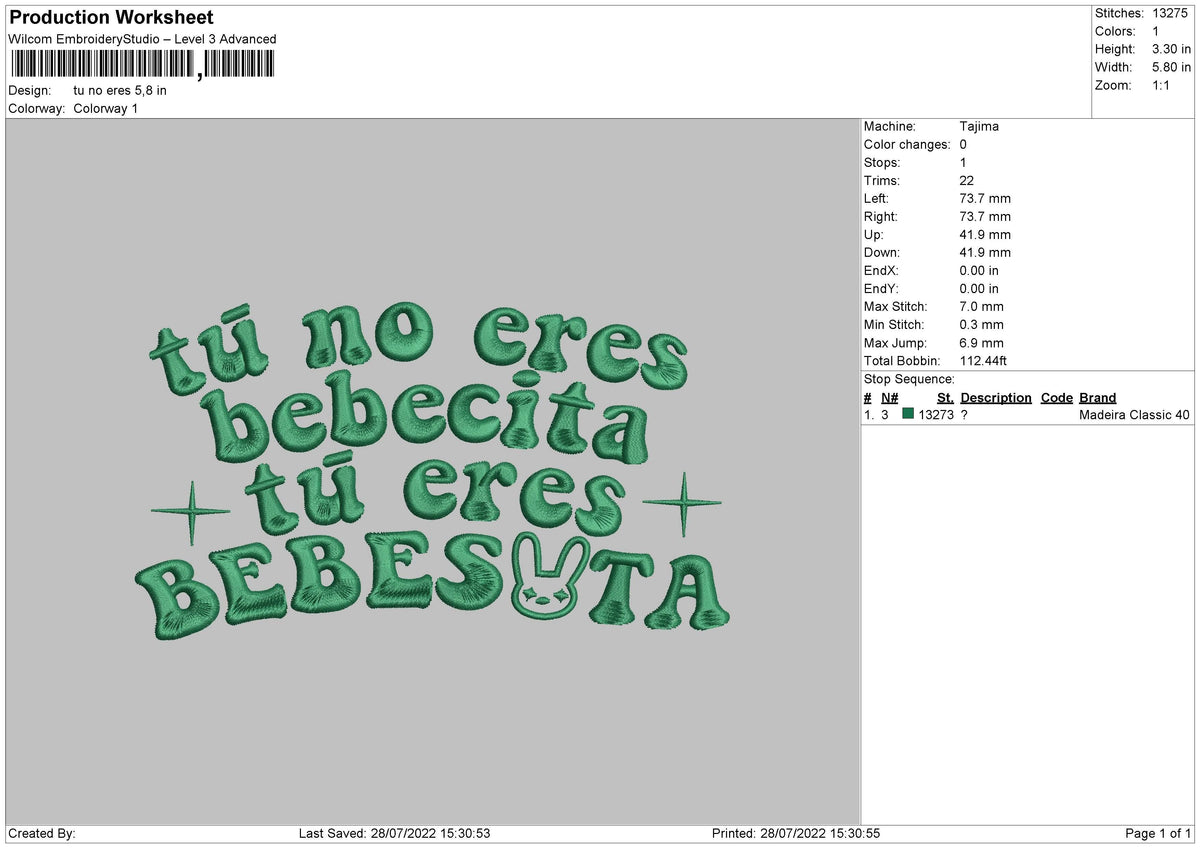Click 'Page 1 of 1' in the footer
Viewport: 1200px width, 848px height.
1158,833
